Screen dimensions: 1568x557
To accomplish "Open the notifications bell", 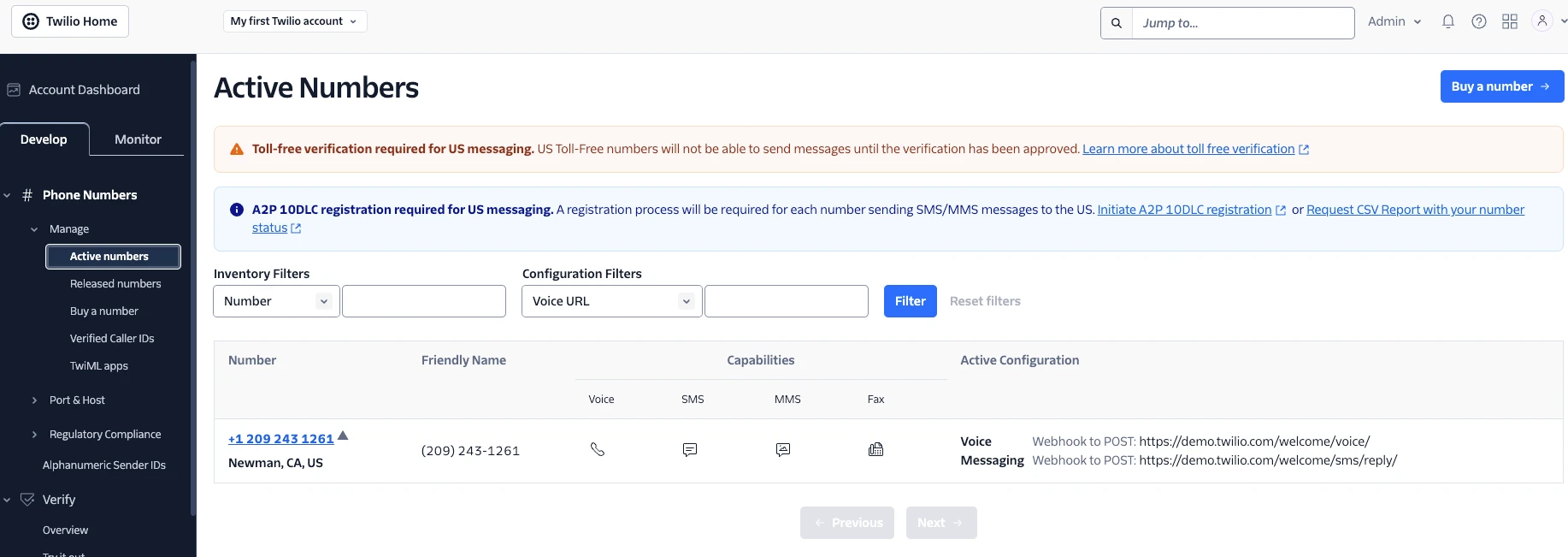I will coord(1448,21).
